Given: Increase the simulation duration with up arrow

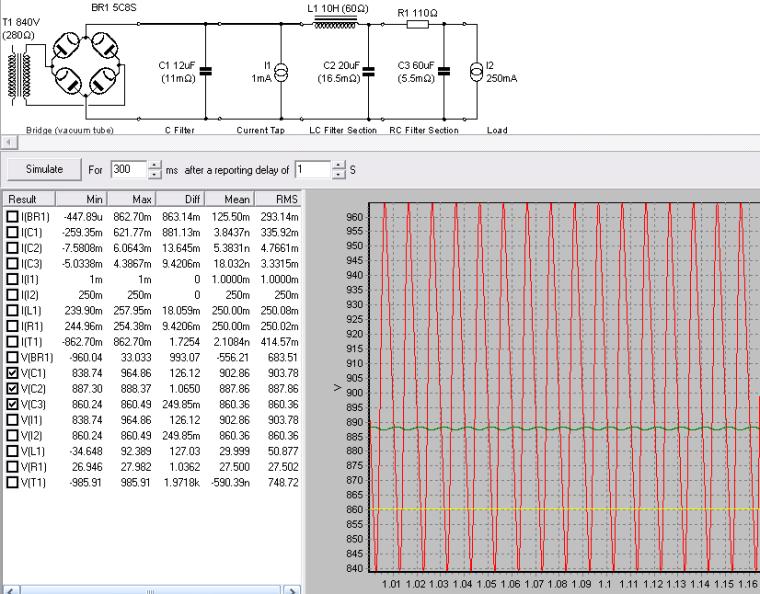Looking at the screenshot, I should [154, 165].
